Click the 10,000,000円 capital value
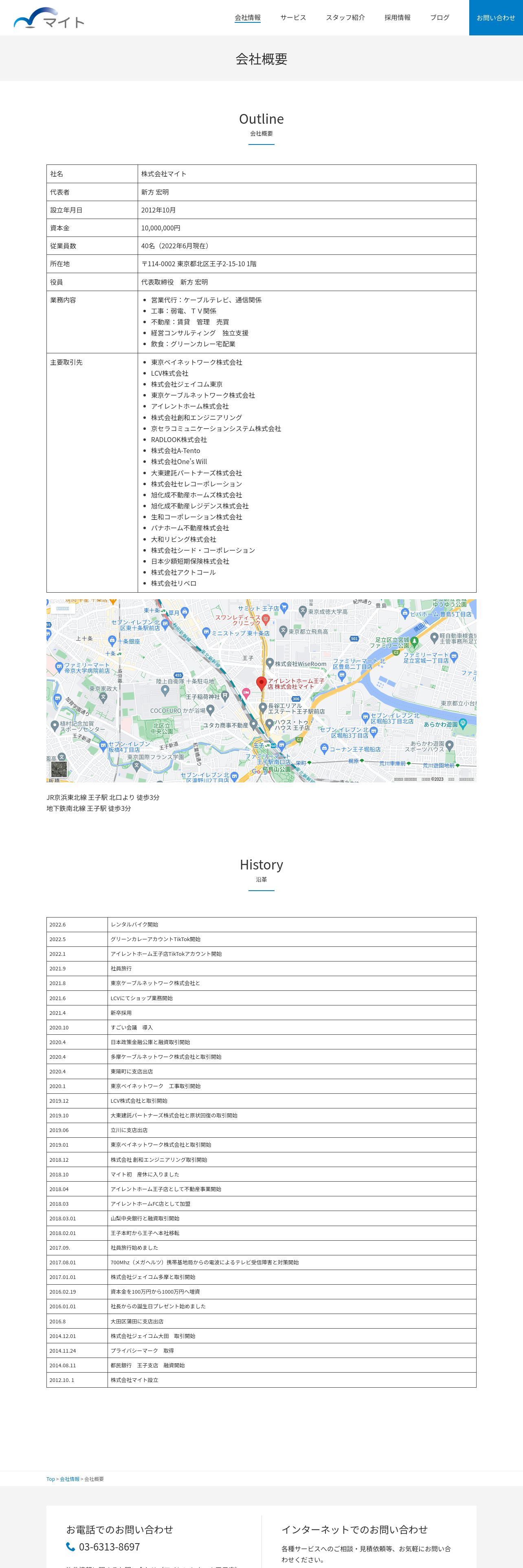Viewport: 523px width, 1568px height. pos(161,228)
